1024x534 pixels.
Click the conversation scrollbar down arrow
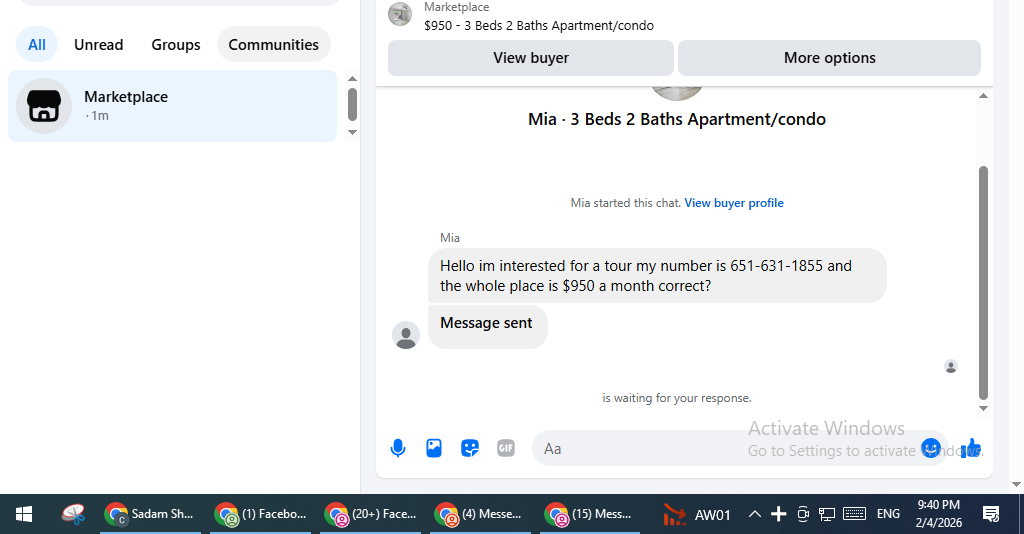[x=983, y=408]
